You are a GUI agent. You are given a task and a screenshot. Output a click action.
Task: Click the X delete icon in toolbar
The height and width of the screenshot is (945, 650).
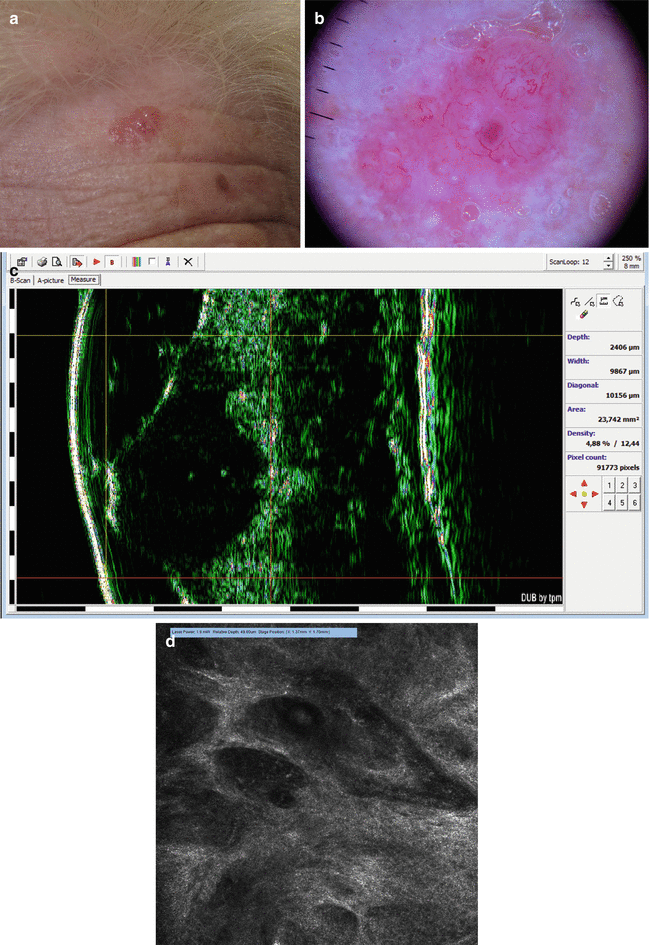187,262
